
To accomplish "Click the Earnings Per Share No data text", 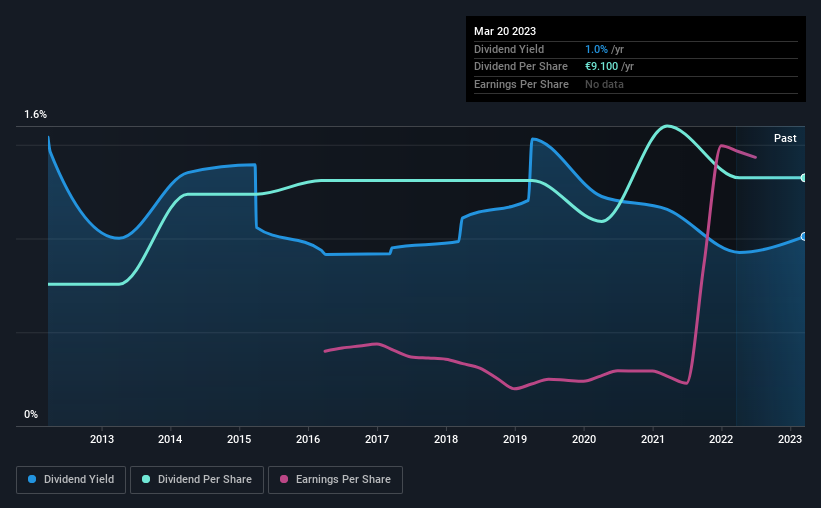I will pos(604,84).
